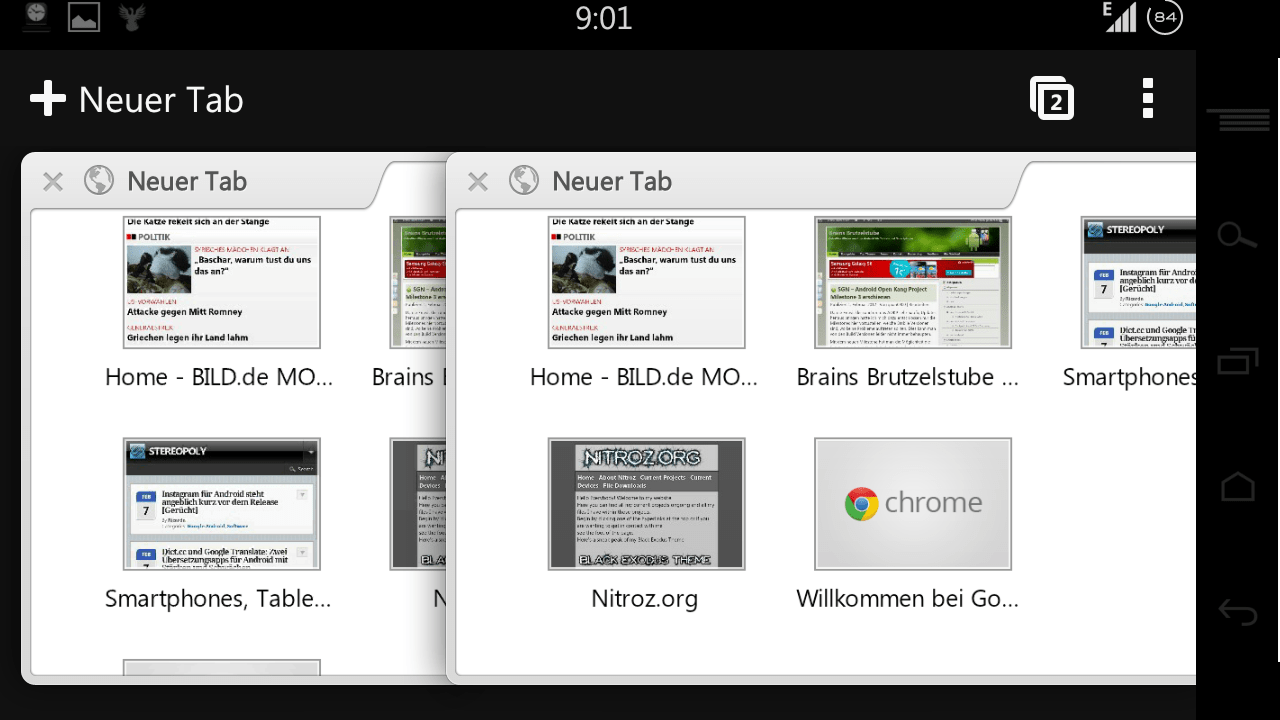Tap the picture notification icon in status bar
The image size is (1280, 720).
84,17
